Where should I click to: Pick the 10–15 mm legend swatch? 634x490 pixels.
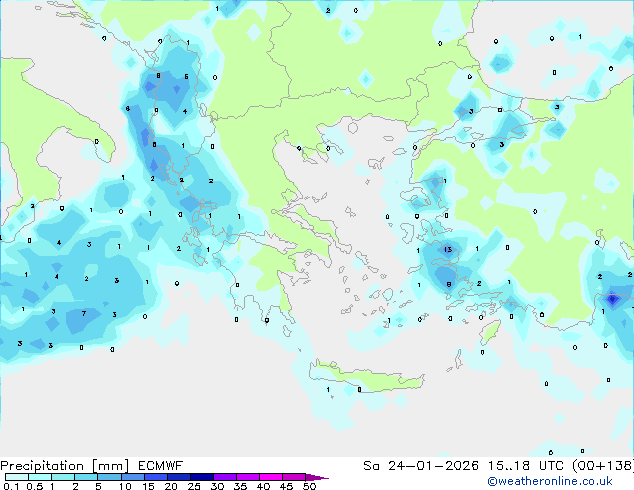click(x=132, y=477)
